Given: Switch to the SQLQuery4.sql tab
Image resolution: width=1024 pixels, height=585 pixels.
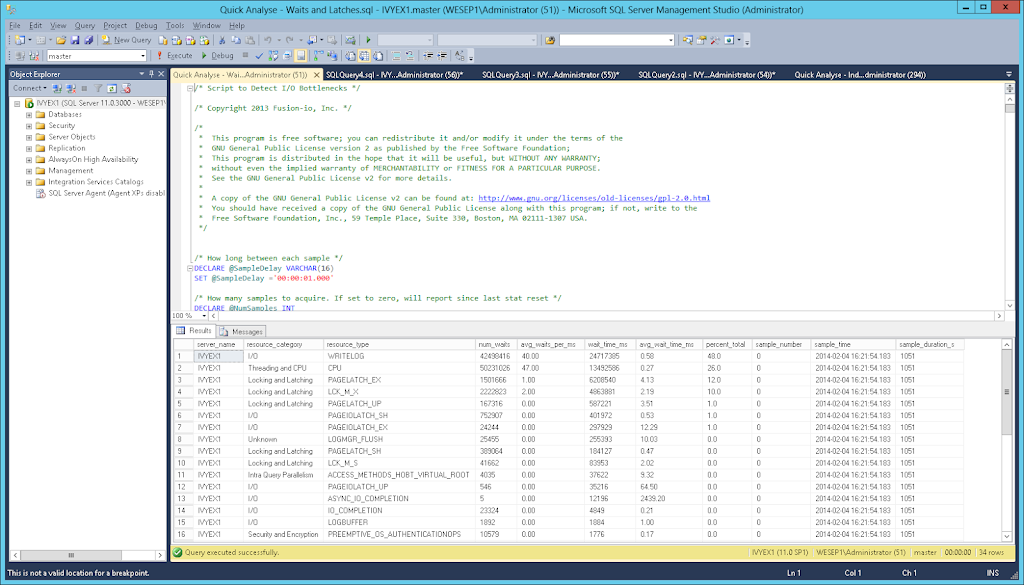Looking at the screenshot, I should (x=394, y=75).
